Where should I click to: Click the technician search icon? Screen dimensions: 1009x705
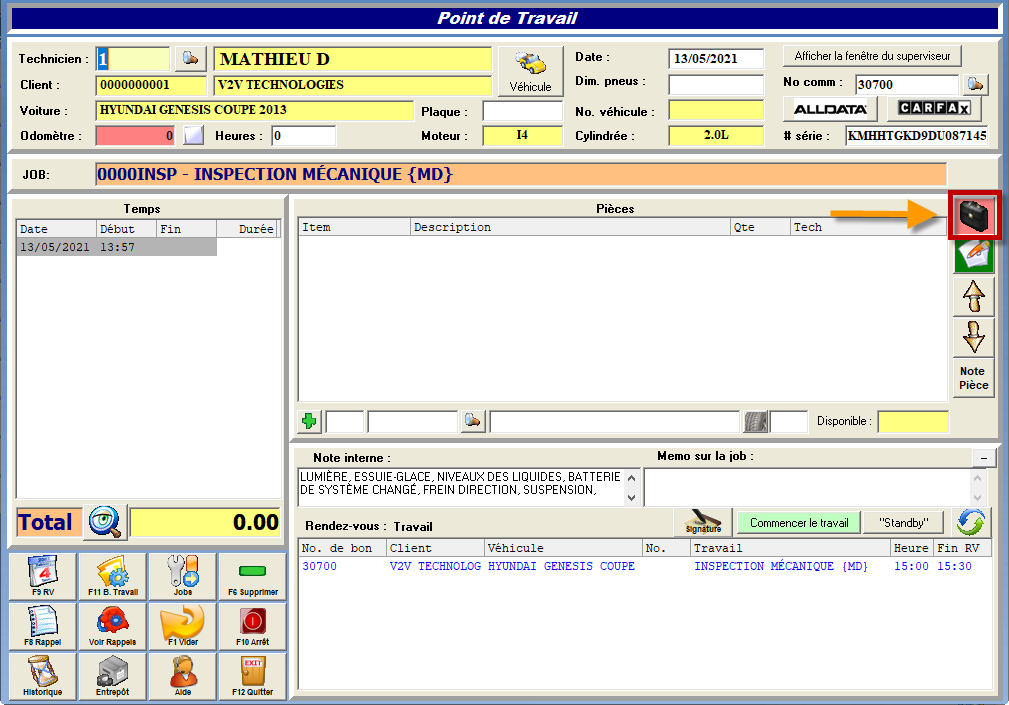click(x=190, y=59)
